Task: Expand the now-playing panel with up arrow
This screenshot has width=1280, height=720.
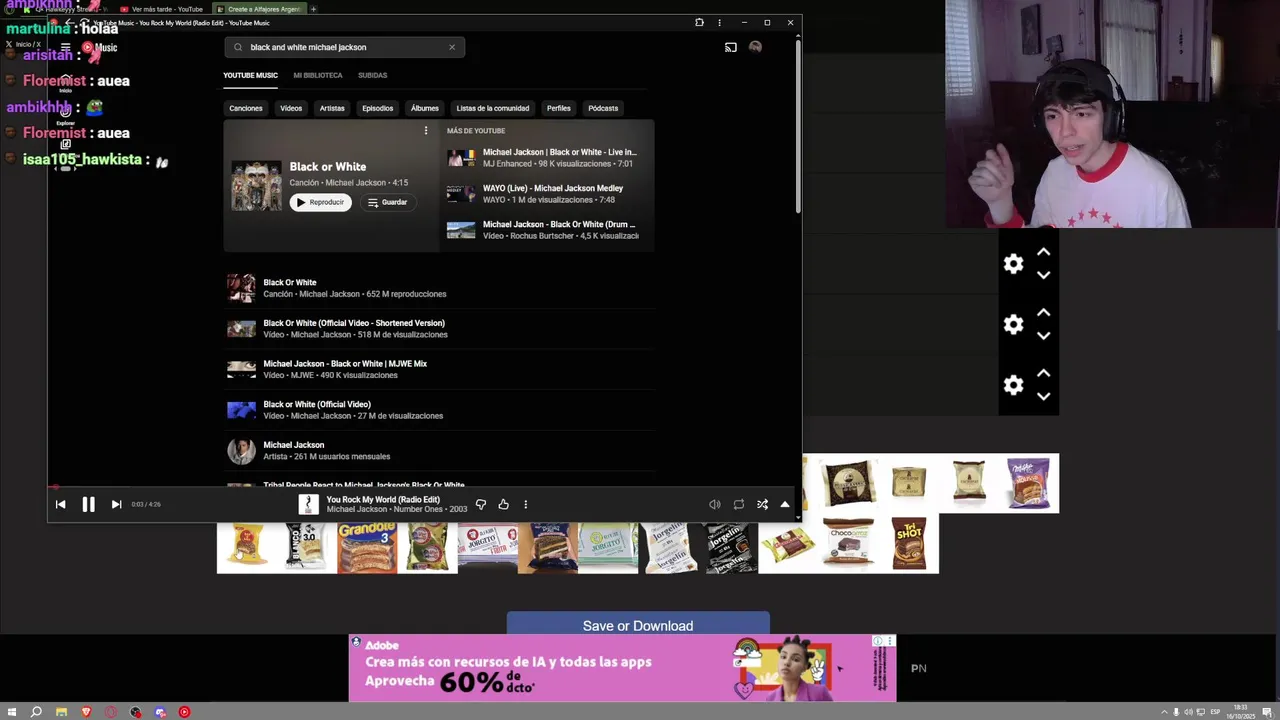Action: (785, 505)
